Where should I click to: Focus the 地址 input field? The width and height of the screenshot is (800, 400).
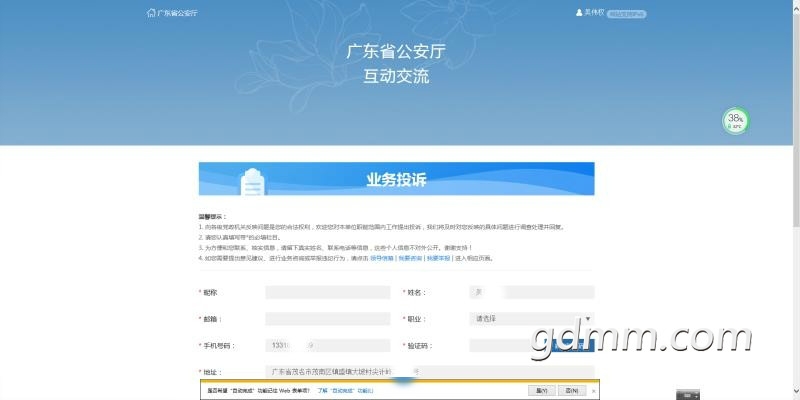430,372
